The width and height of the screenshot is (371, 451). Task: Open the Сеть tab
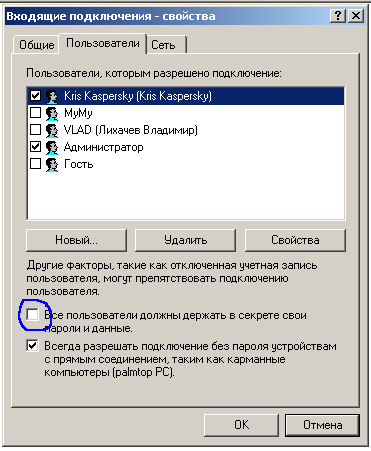[166, 45]
